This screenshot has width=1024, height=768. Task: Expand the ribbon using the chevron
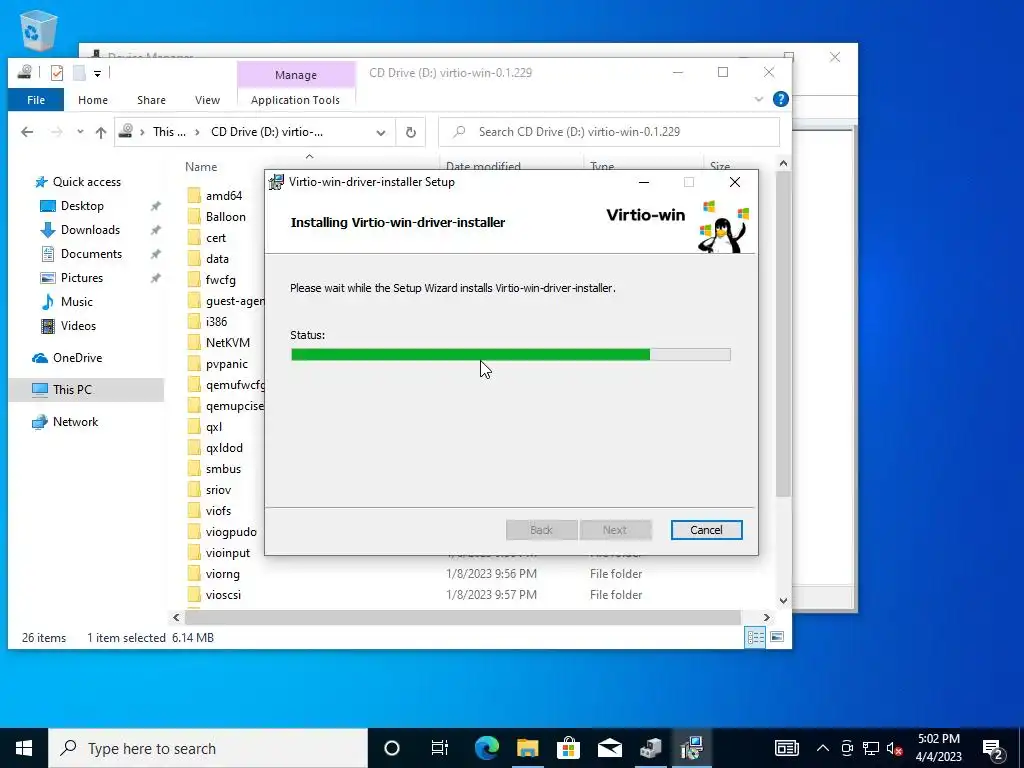(x=758, y=99)
